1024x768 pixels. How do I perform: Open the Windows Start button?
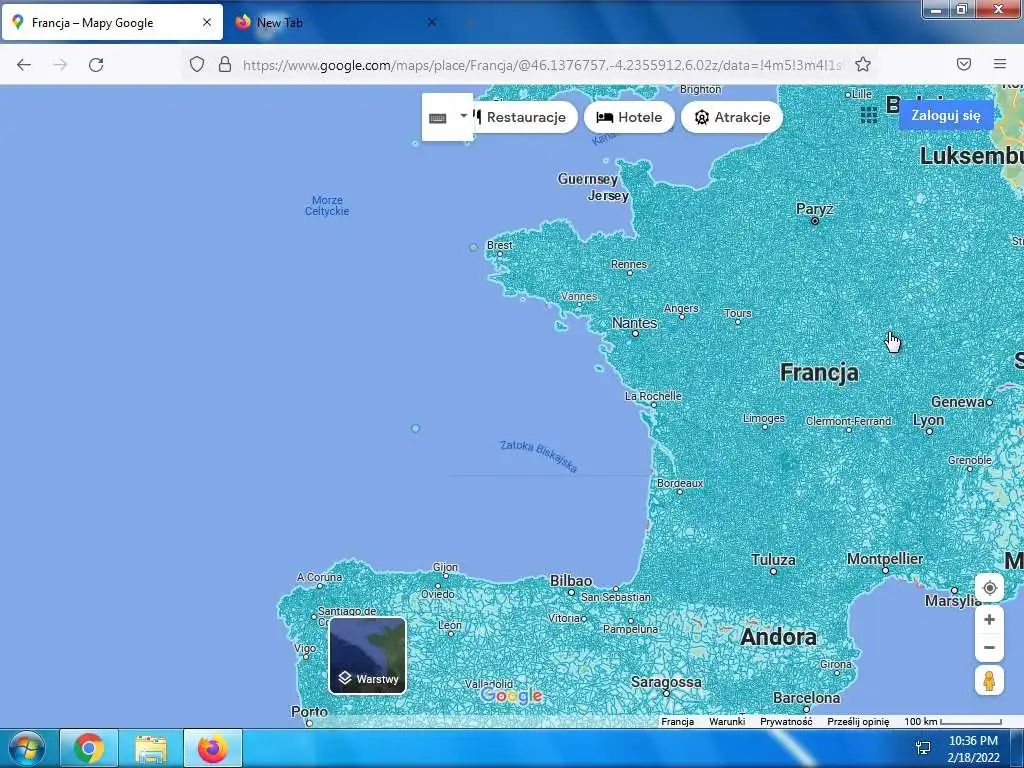27,748
